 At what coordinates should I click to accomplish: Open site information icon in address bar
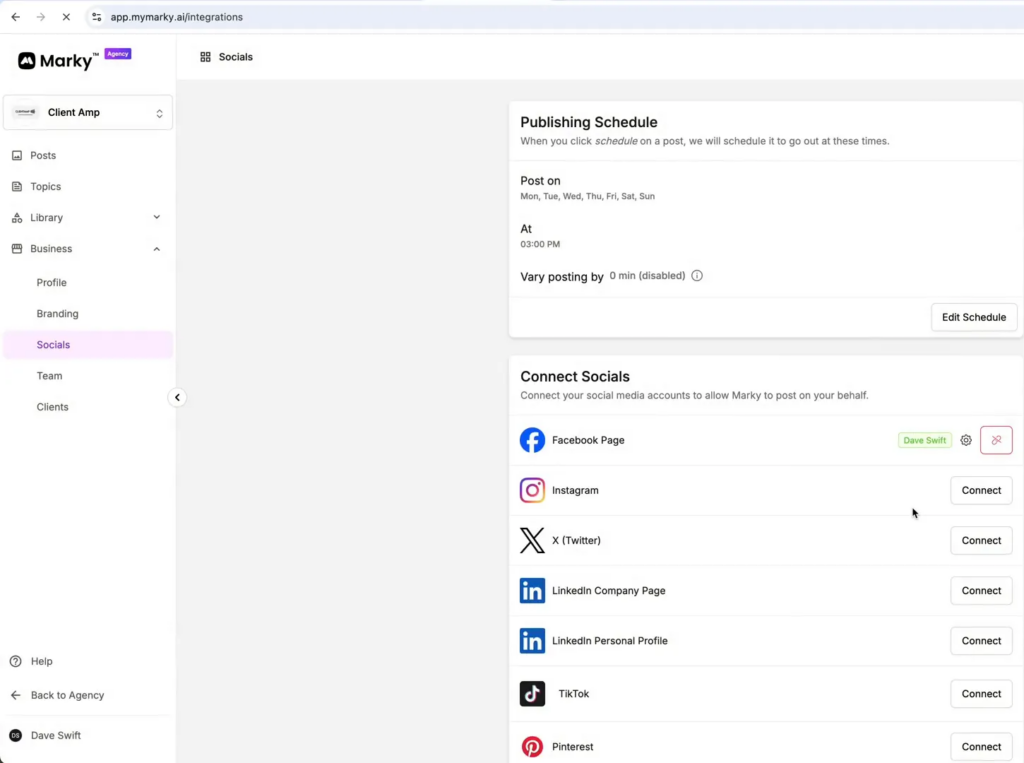[x=97, y=17]
